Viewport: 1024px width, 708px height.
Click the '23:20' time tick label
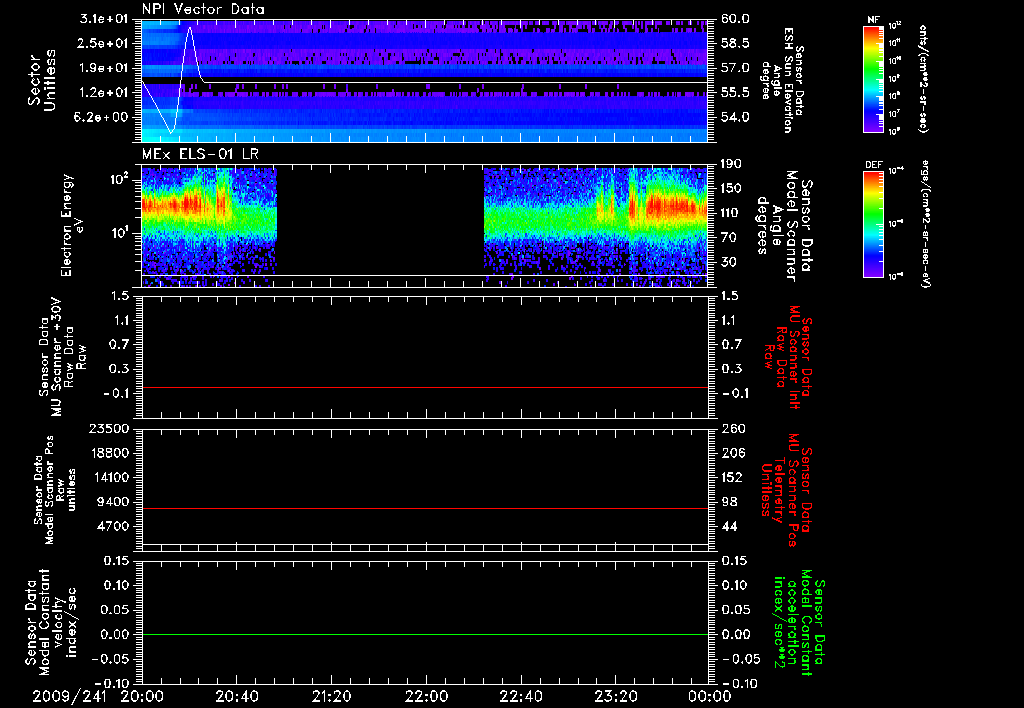pos(616,696)
